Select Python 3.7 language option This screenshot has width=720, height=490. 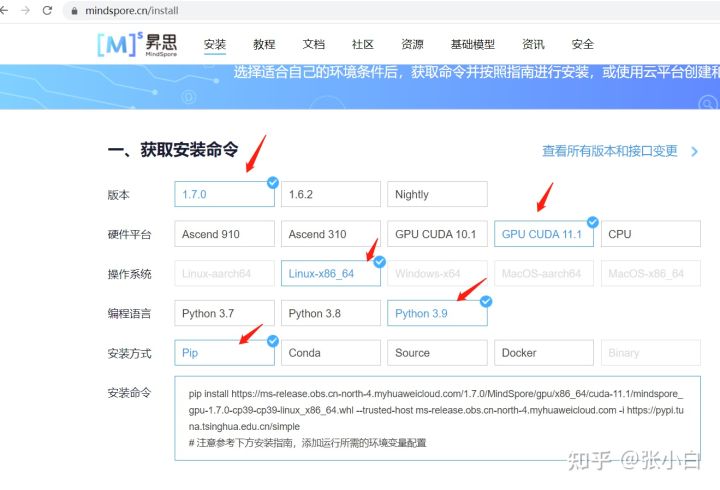click(x=225, y=313)
